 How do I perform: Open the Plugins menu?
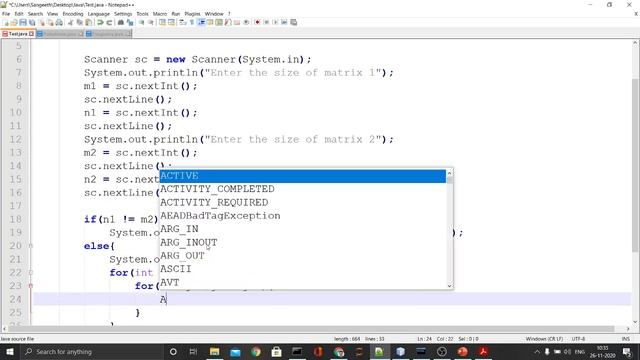pyautogui.click(x=192, y=13)
